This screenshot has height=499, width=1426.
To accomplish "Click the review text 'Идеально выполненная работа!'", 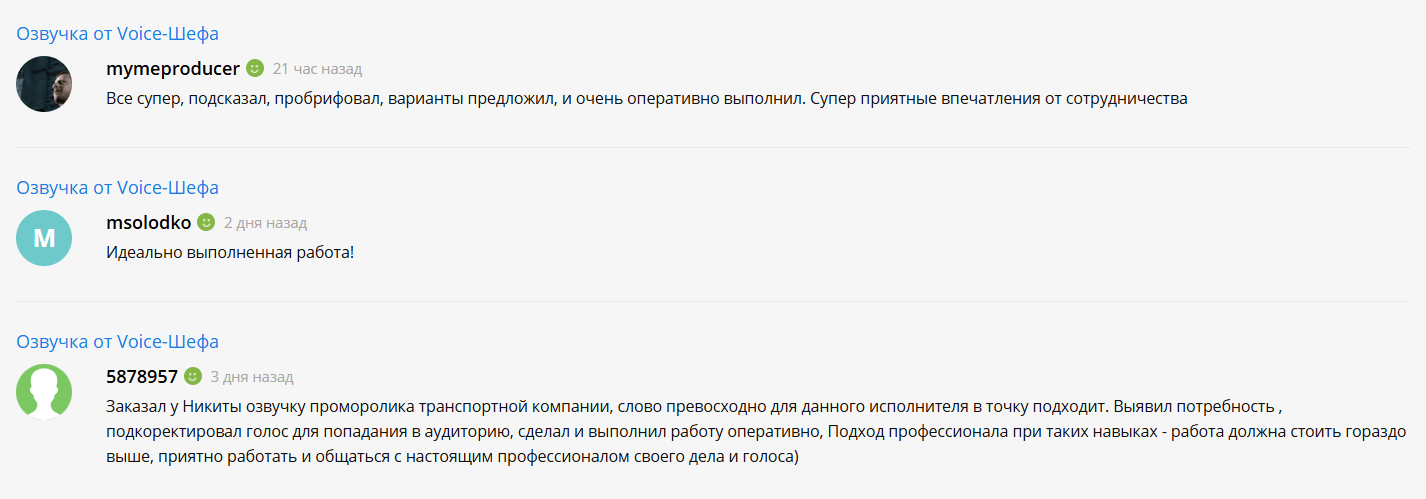I will [230, 253].
